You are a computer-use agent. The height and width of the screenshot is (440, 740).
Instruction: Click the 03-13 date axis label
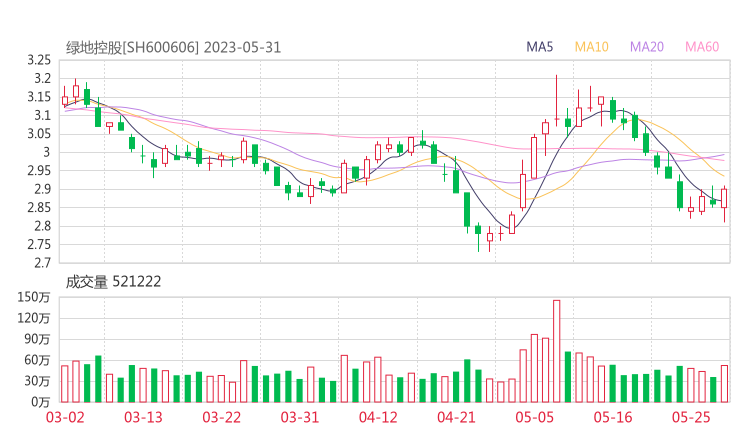[143, 417]
